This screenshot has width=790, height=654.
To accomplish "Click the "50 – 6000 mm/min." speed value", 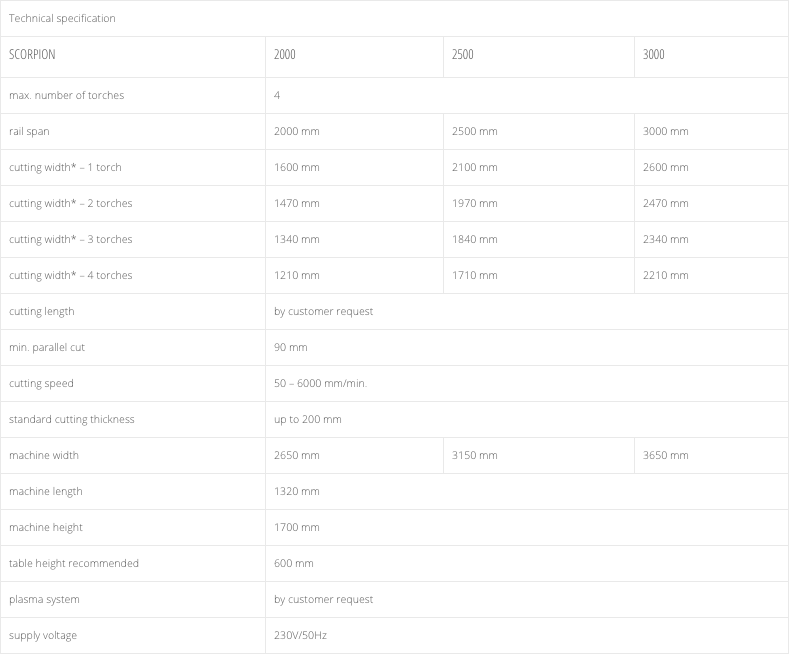I will point(321,383).
